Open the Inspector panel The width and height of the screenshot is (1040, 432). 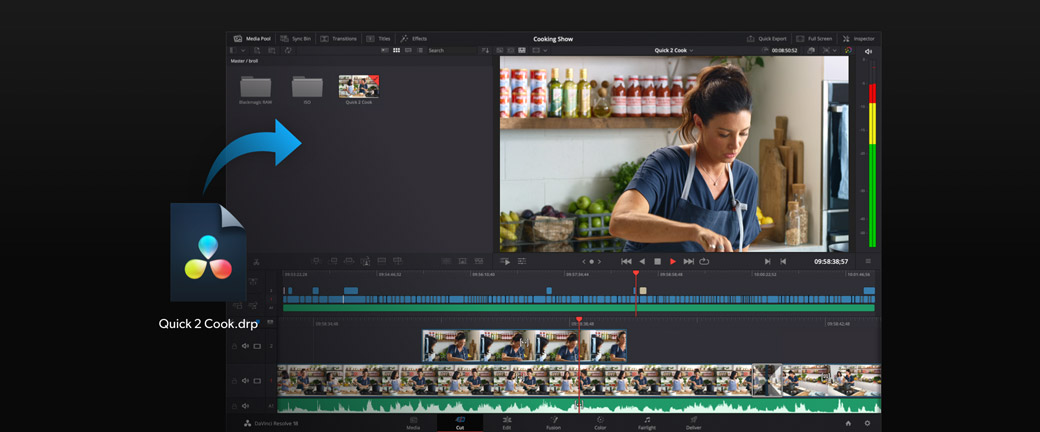point(858,38)
